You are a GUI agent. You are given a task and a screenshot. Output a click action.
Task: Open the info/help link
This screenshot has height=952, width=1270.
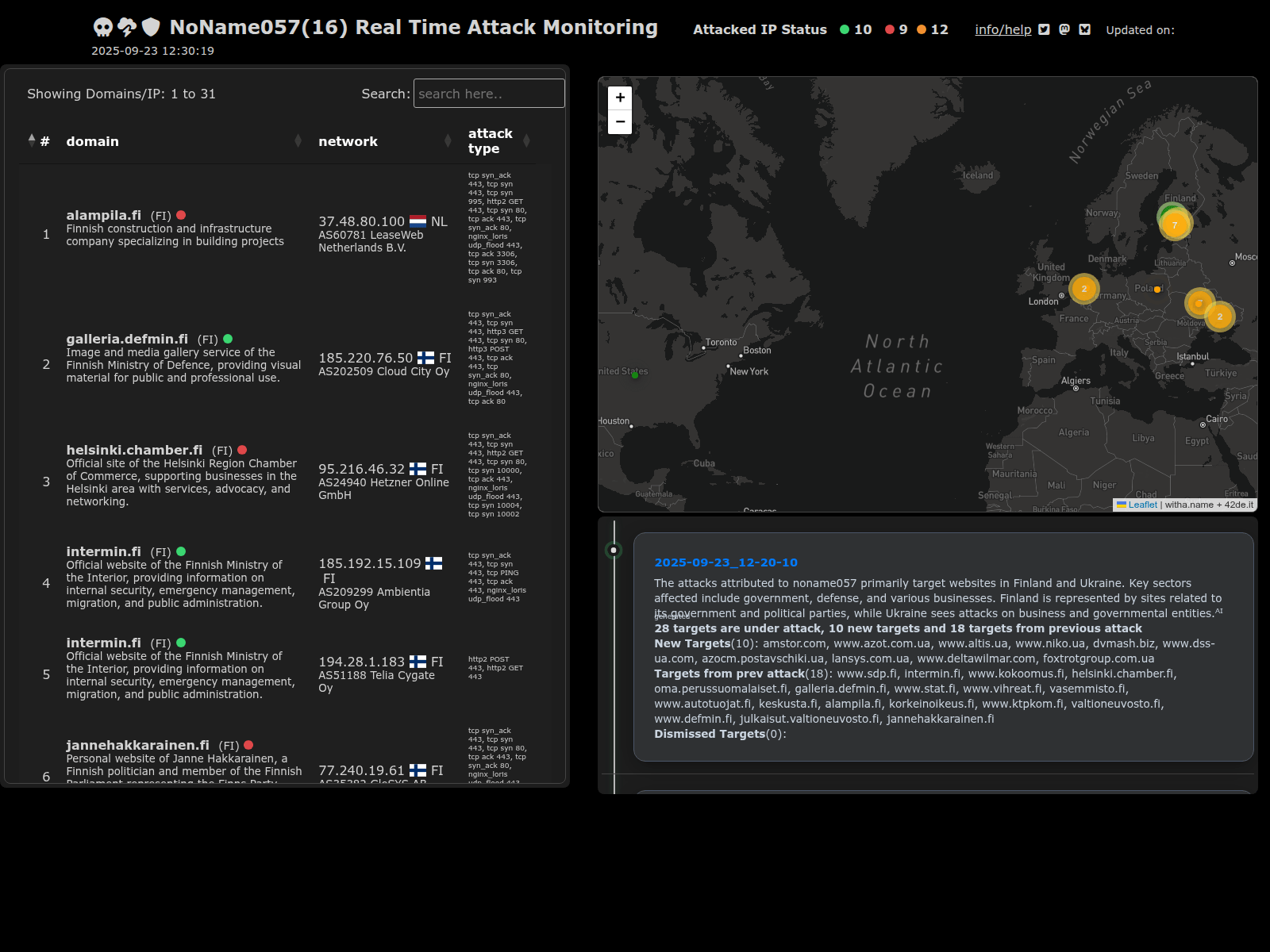(x=1003, y=29)
